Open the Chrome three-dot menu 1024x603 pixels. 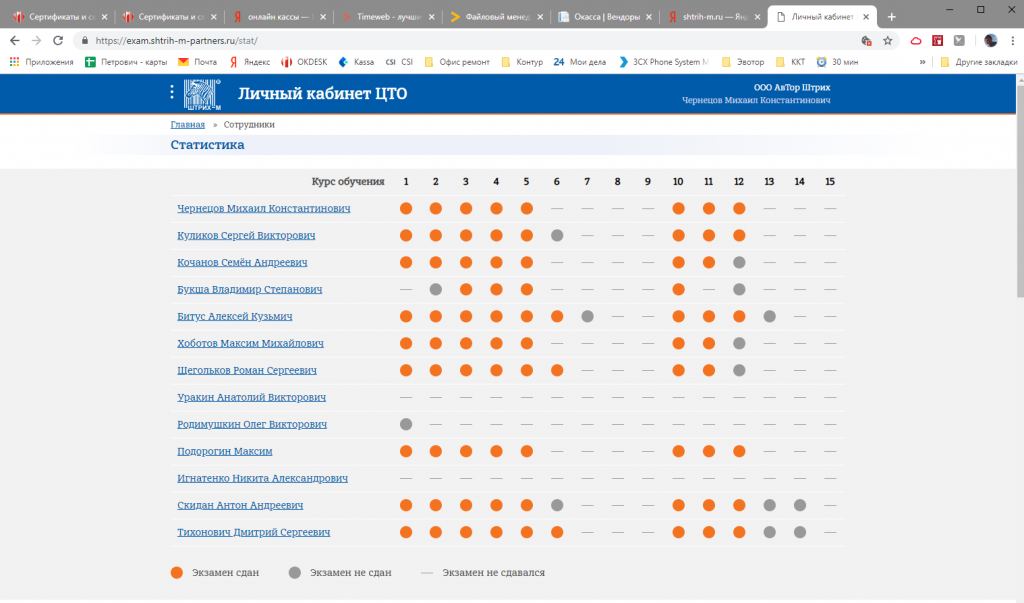(1012, 41)
